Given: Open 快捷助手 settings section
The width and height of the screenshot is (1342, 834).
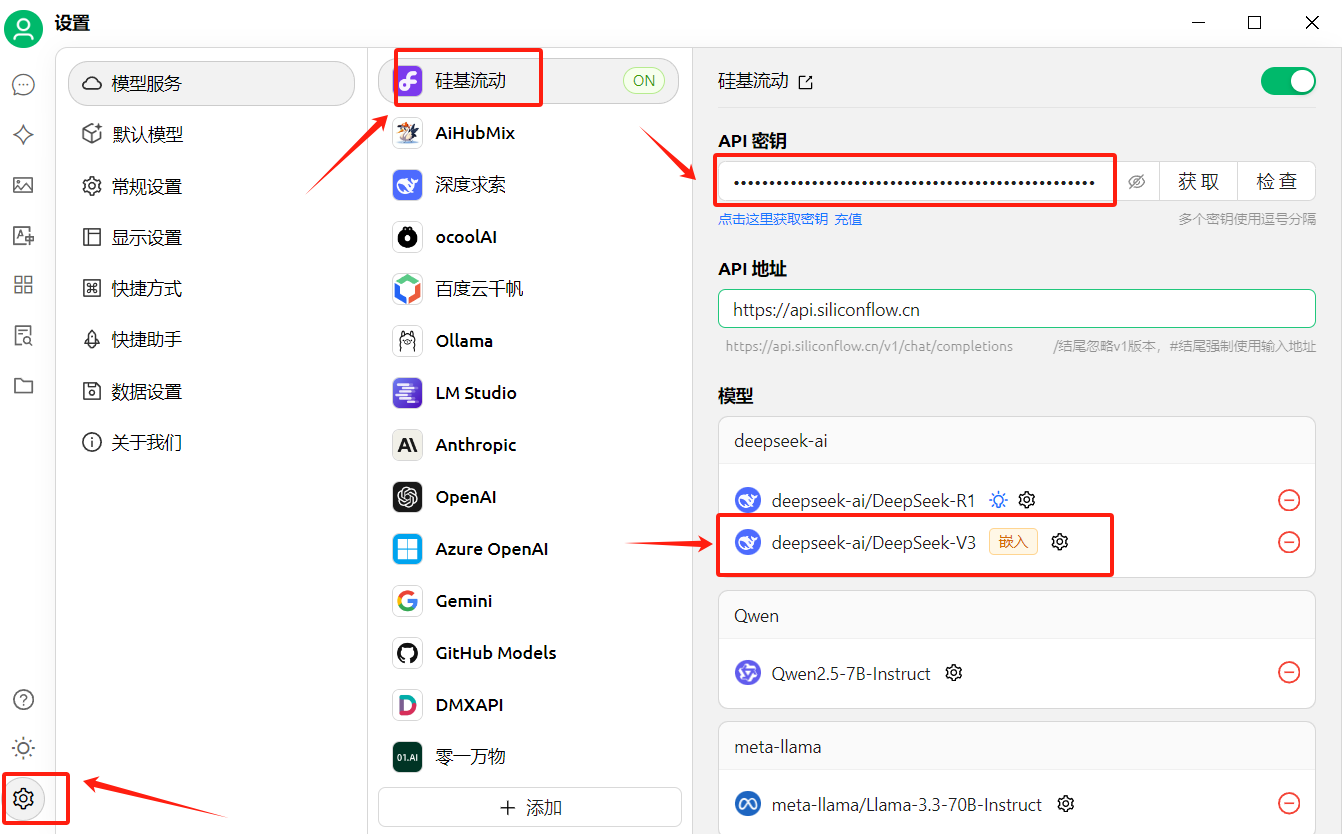Looking at the screenshot, I should [211, 339].
